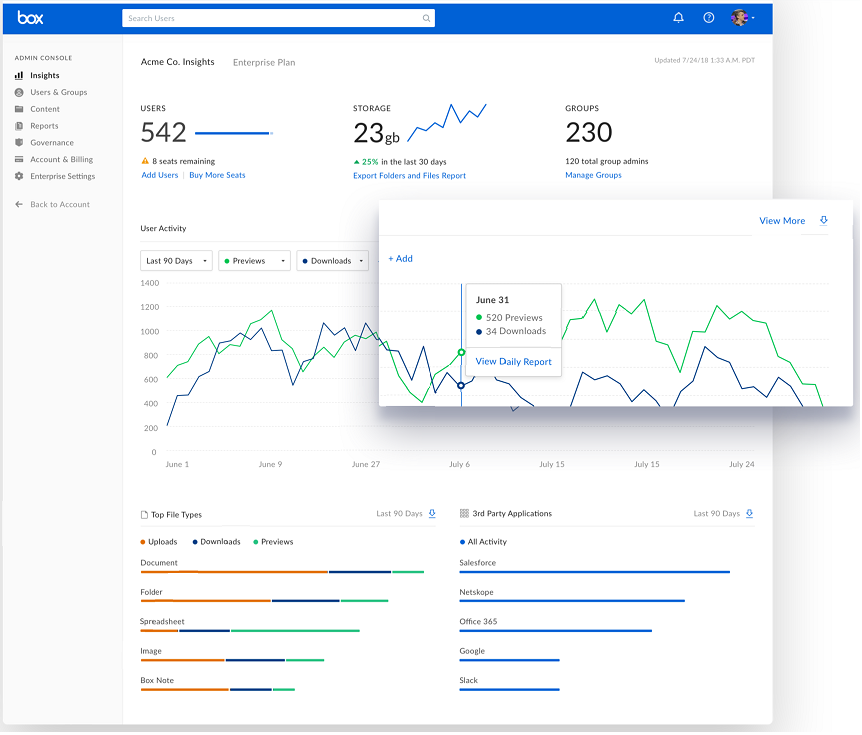This screenshot has height=735, width=862.
Task: Click the Reports sidebar icon
Action: 19,126
